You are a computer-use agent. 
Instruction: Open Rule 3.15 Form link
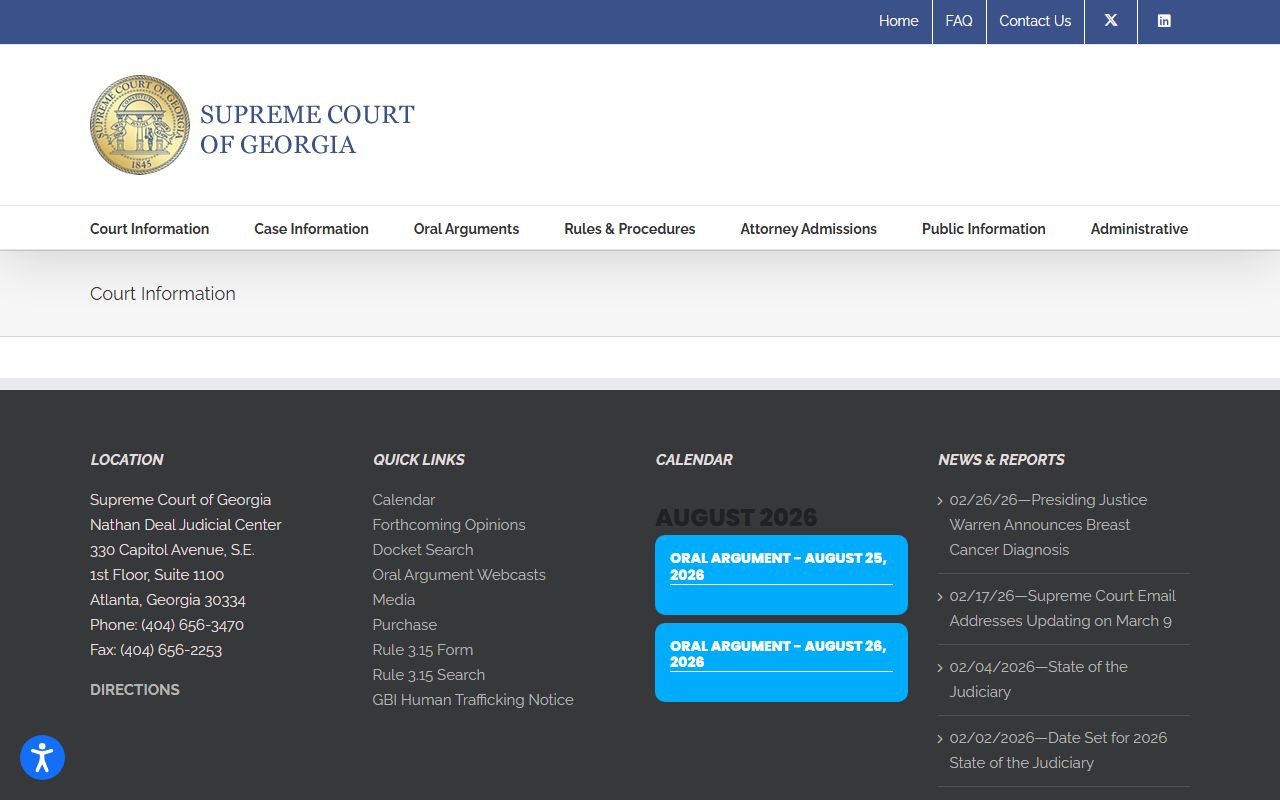click(423, 650)
